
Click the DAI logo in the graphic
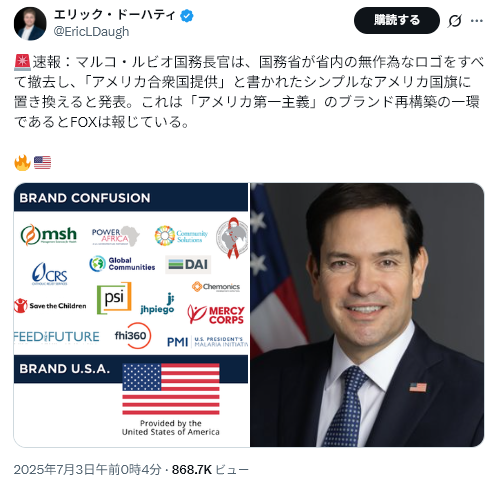(188, 265)
